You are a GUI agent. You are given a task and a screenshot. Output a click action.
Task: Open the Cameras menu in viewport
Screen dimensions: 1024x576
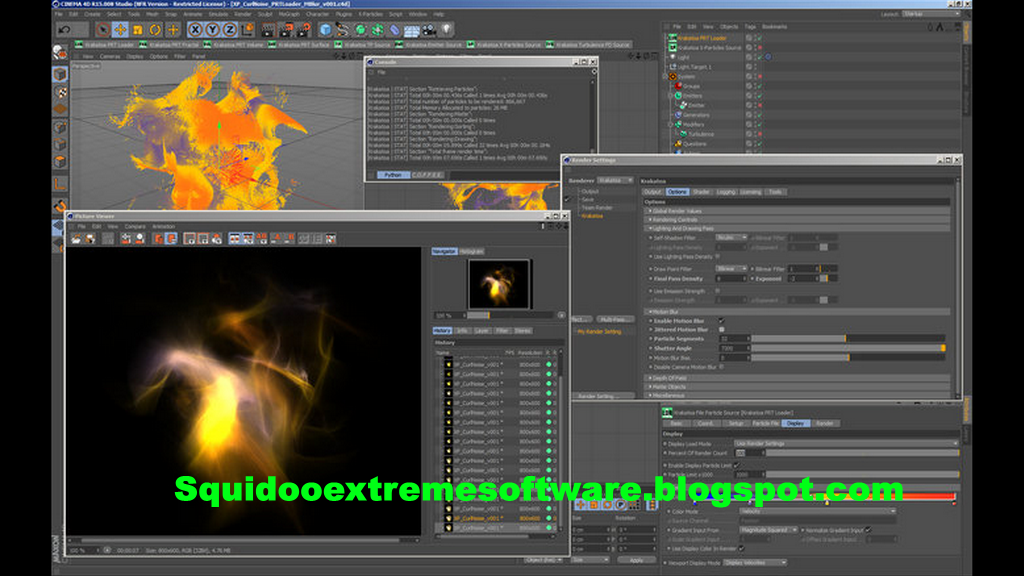[110, 56]
